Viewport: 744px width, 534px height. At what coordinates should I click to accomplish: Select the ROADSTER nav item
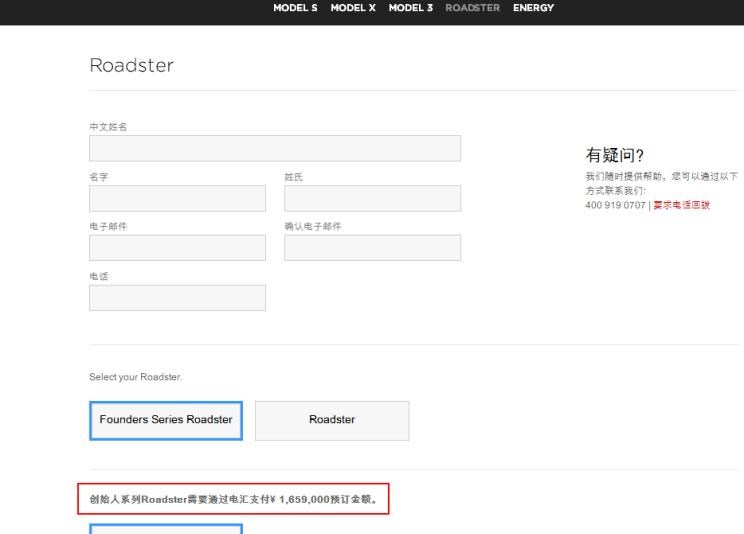click(473, 8)
